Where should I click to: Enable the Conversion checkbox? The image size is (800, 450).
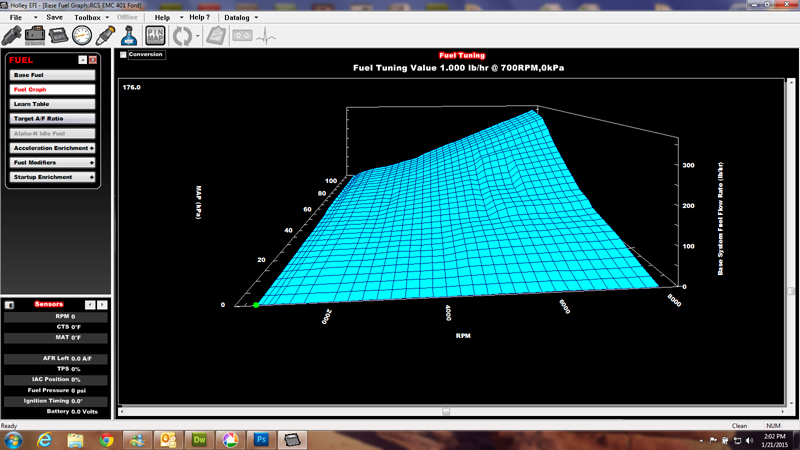point(123,55)
